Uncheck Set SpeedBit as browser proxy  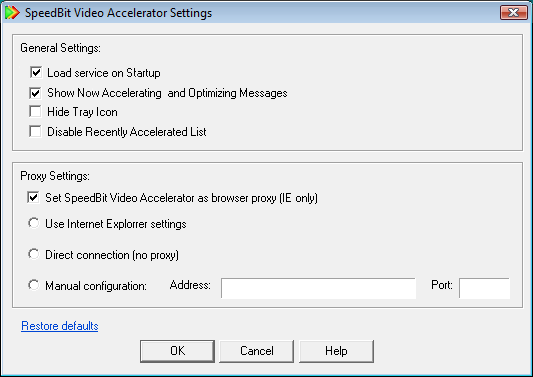pyautogui.click(x=33, y=198)
